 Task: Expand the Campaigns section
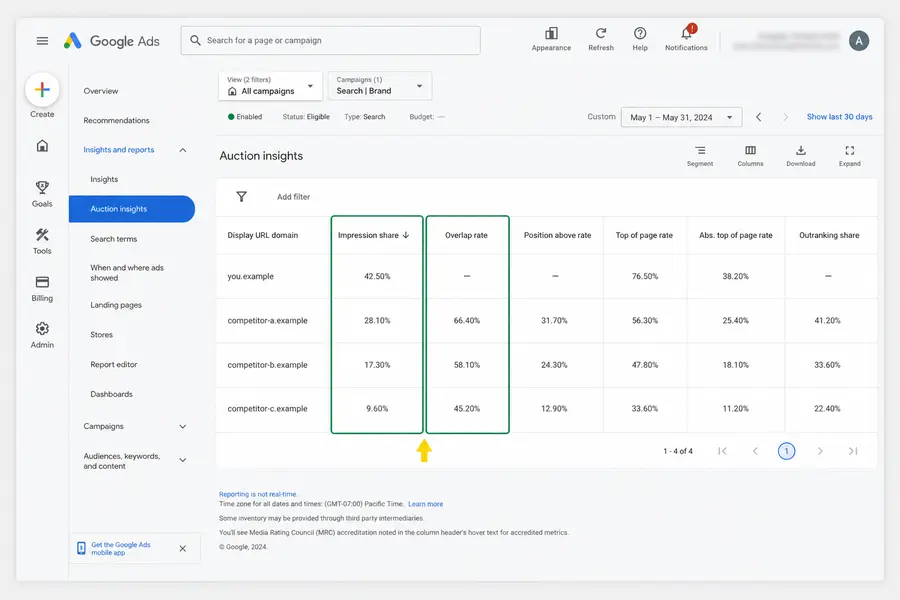coord(183,427)
